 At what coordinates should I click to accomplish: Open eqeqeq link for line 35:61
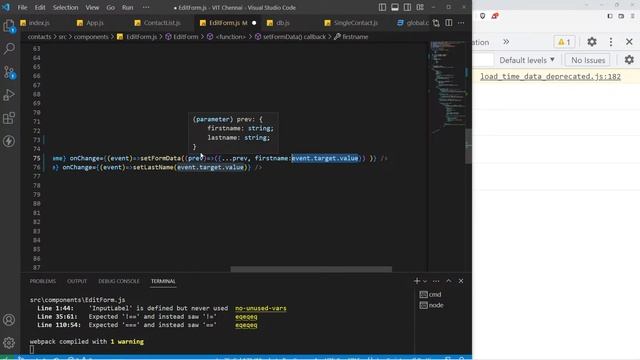click(246, 317)
